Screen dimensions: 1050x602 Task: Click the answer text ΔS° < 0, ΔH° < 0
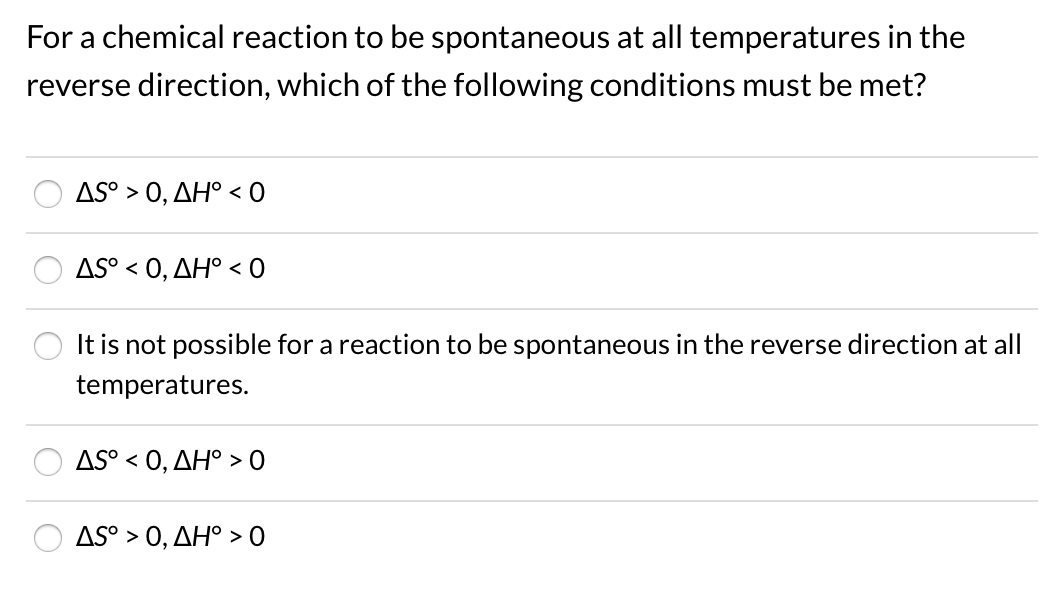point(168,270)
